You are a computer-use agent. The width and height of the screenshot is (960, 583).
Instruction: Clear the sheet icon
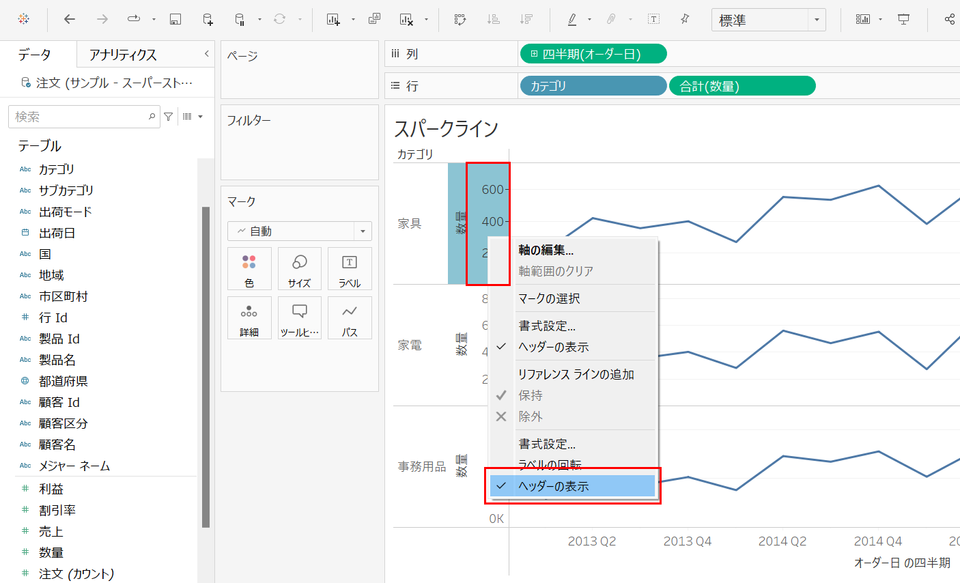(x=406, y=20)
